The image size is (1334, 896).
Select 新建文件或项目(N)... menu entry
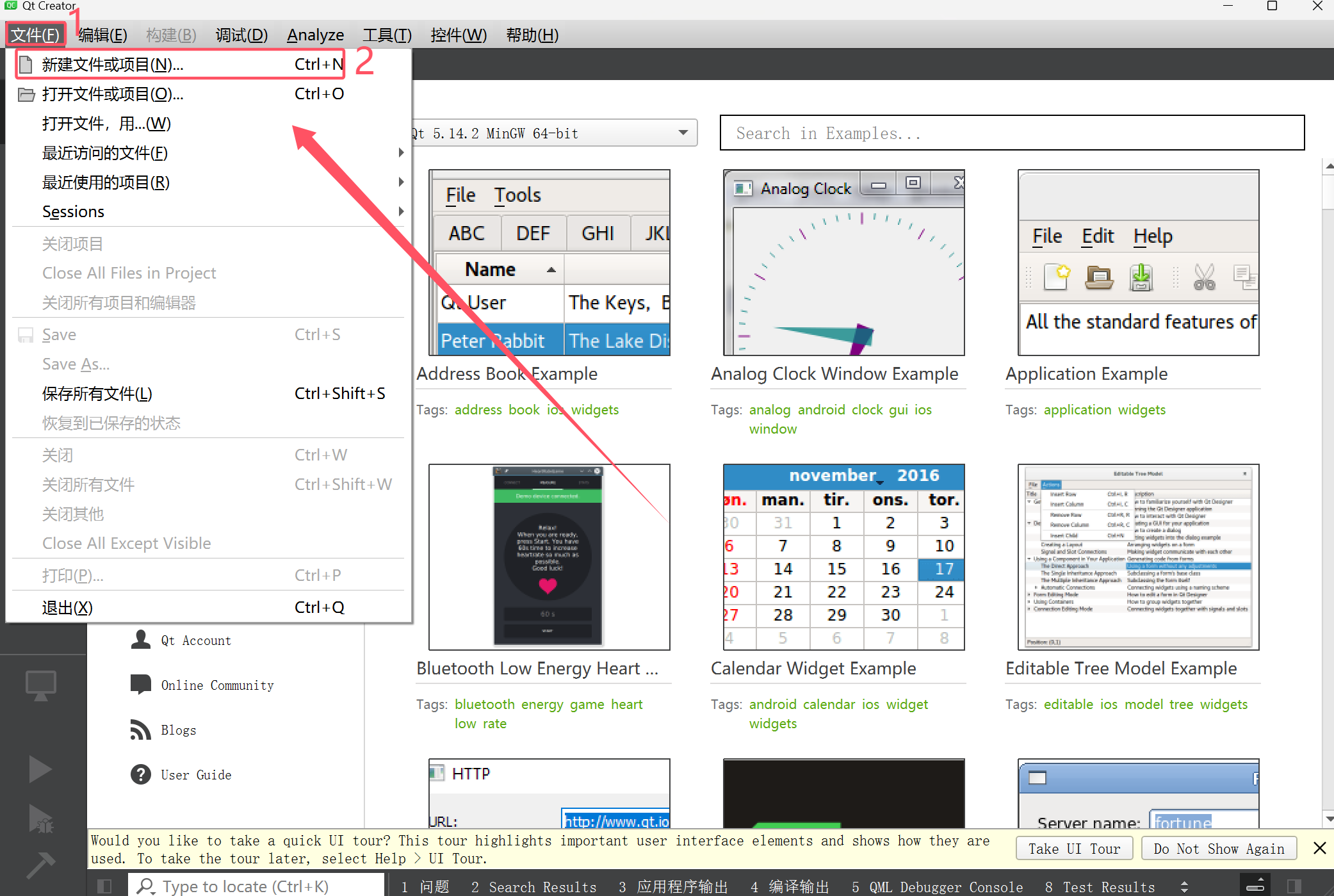tap(209, 65)
